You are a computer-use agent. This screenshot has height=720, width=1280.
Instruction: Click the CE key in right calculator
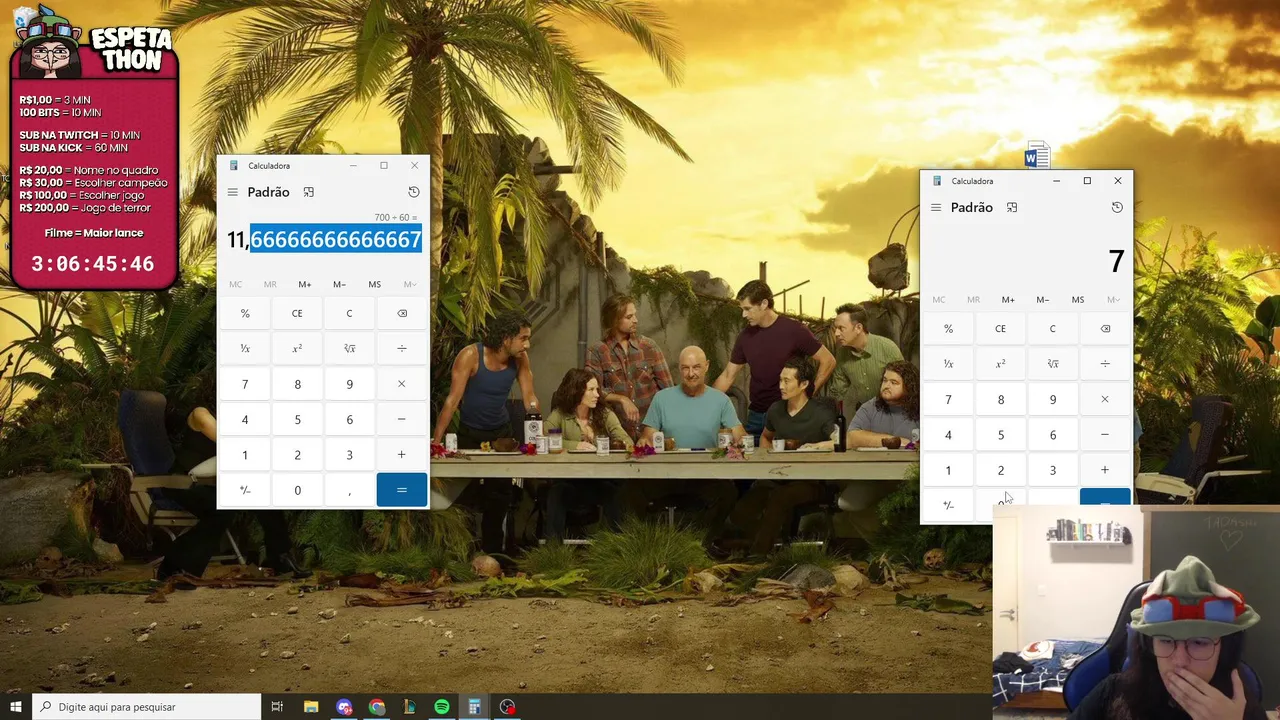tap(1000, 328)
